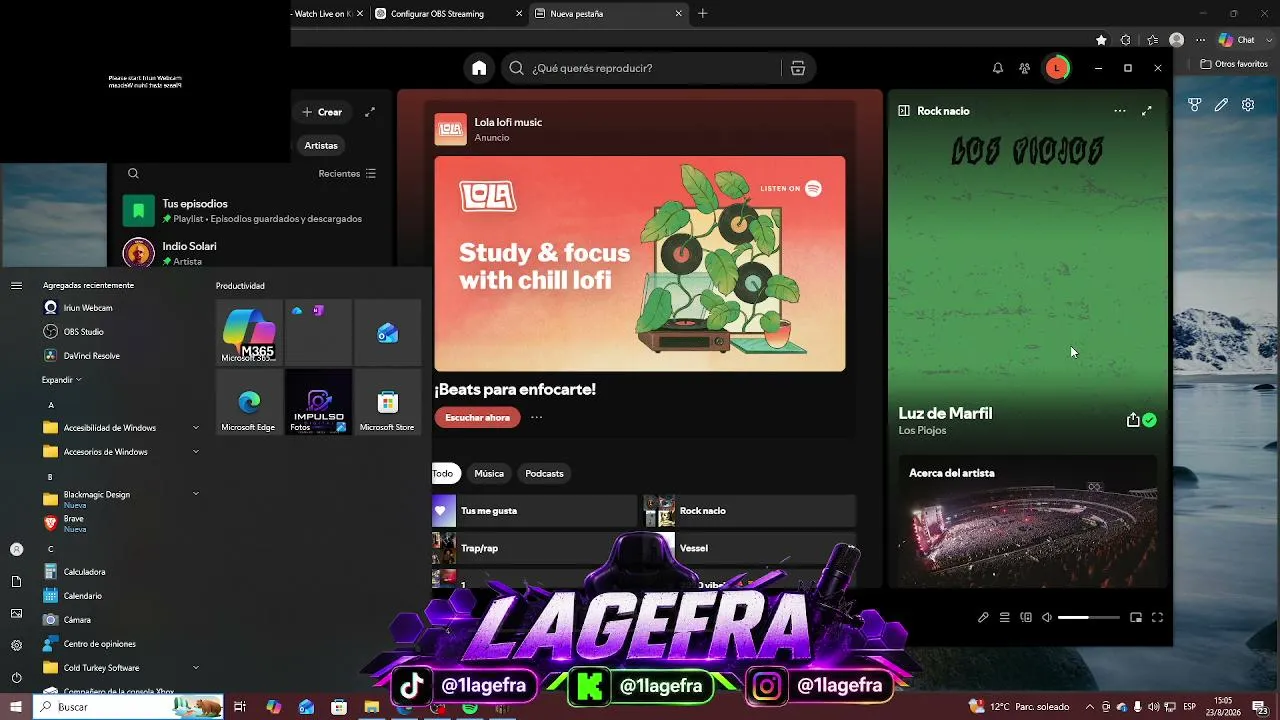Launch DaVinci Resolve from Start menu

click(91, 356)
